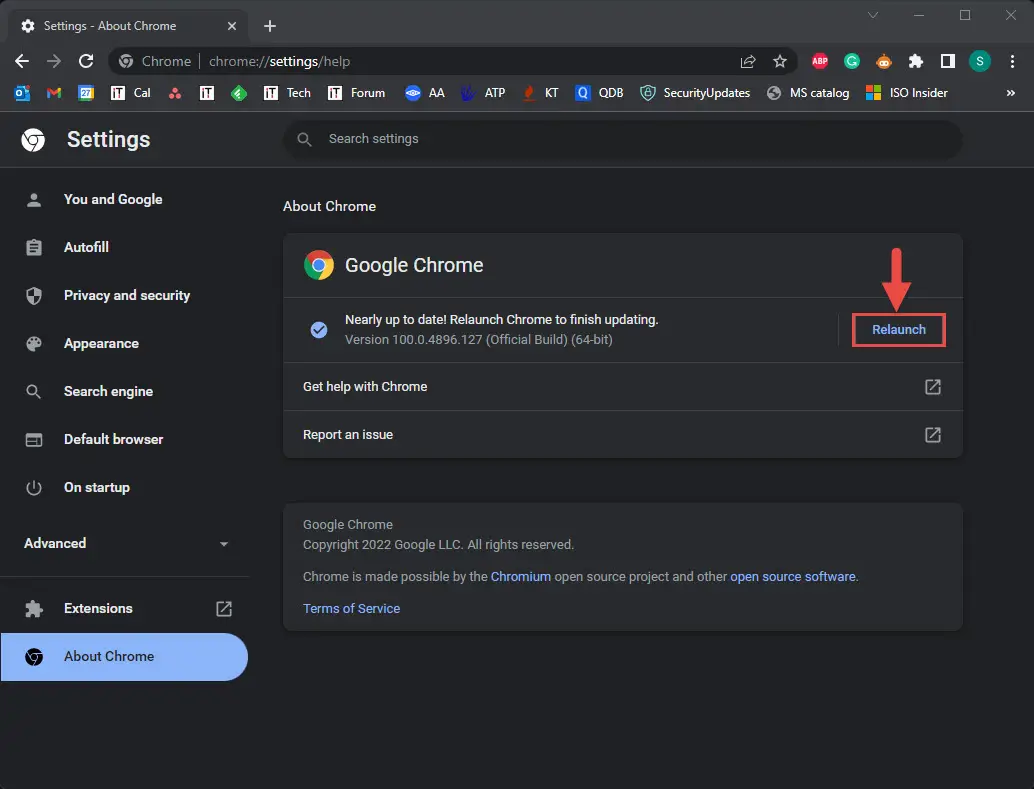
Task: Follow the Chromium link
Action: [520, 577]
